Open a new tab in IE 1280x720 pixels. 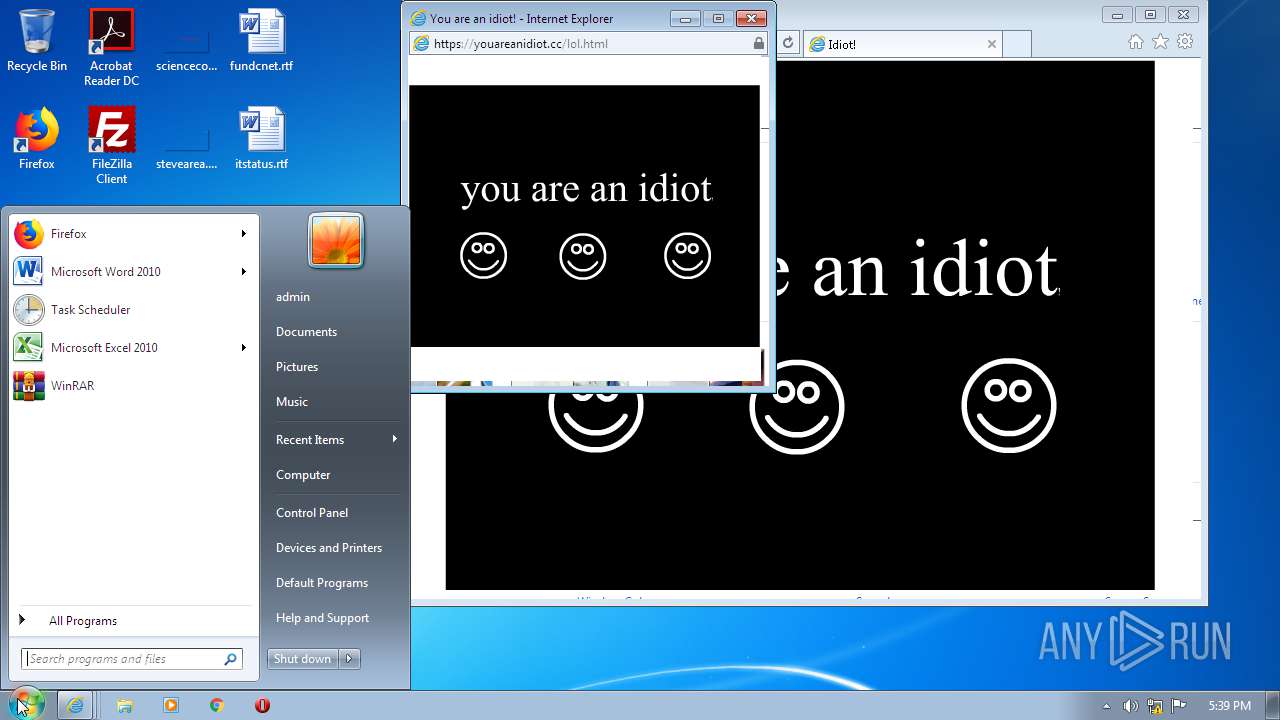click(x=1016, y=44)
